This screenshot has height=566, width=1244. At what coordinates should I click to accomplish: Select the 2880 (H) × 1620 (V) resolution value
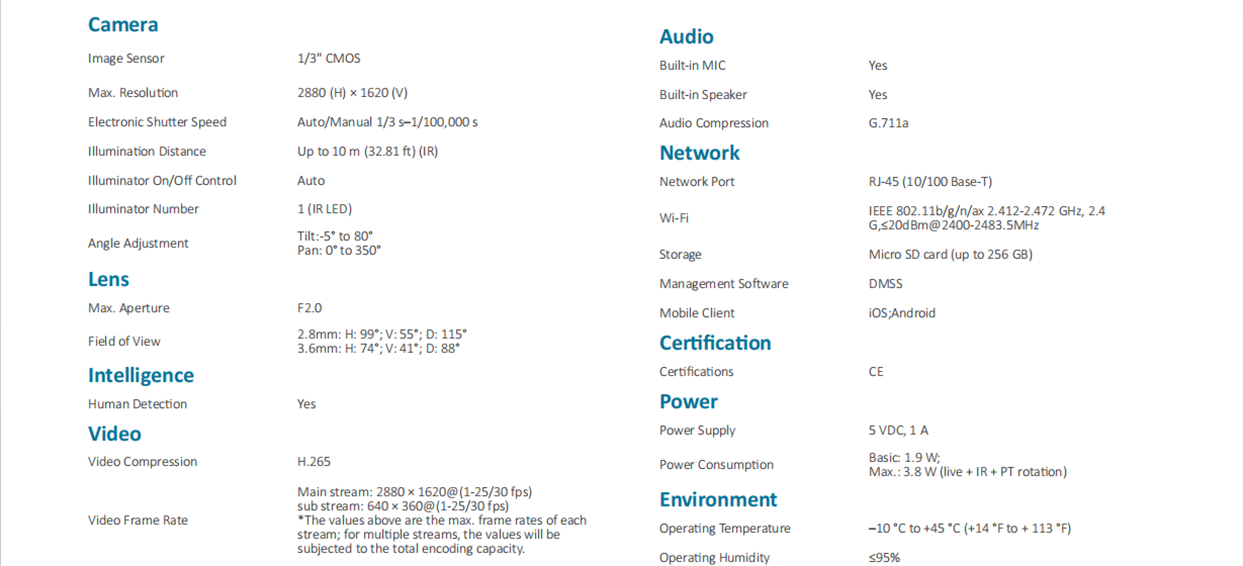point(352,93)
